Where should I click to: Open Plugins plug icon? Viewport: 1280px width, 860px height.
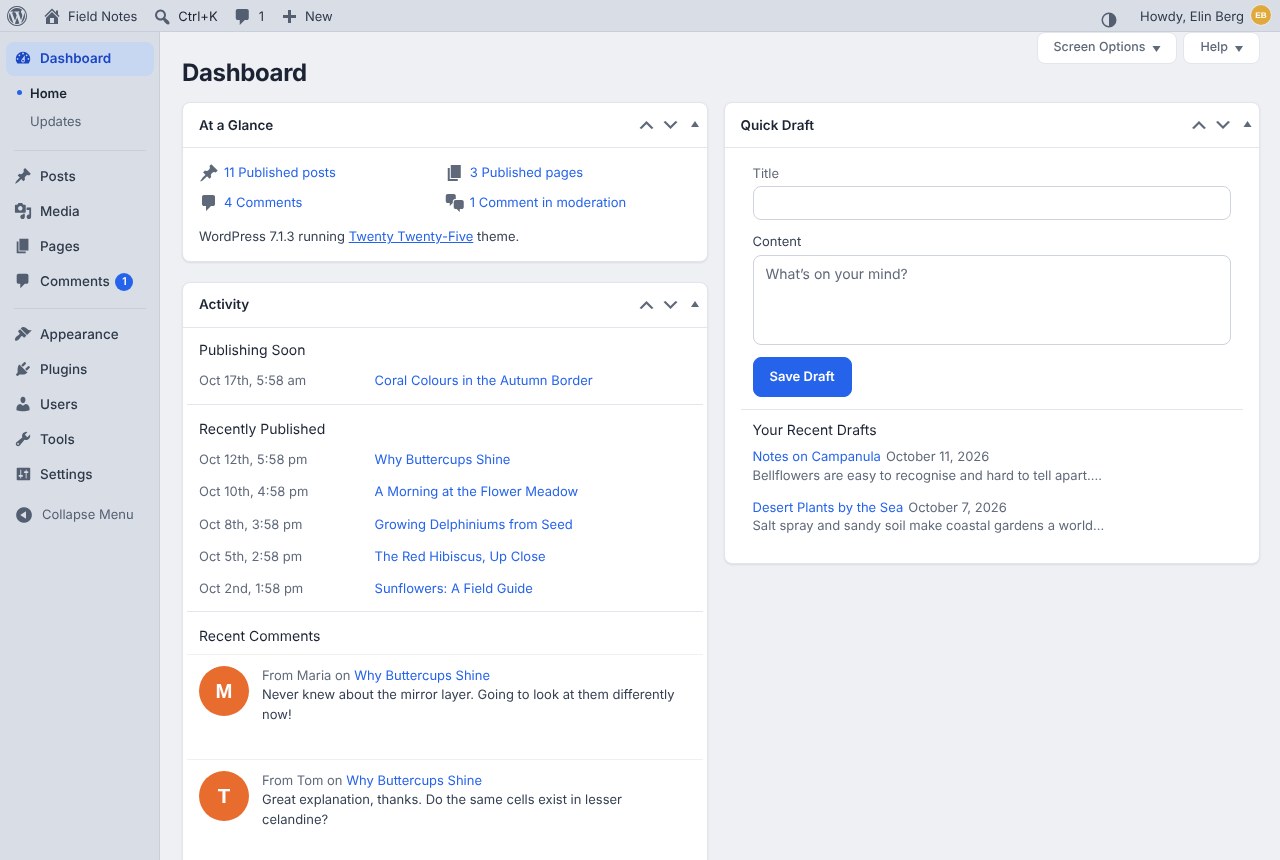click(23, 369)
